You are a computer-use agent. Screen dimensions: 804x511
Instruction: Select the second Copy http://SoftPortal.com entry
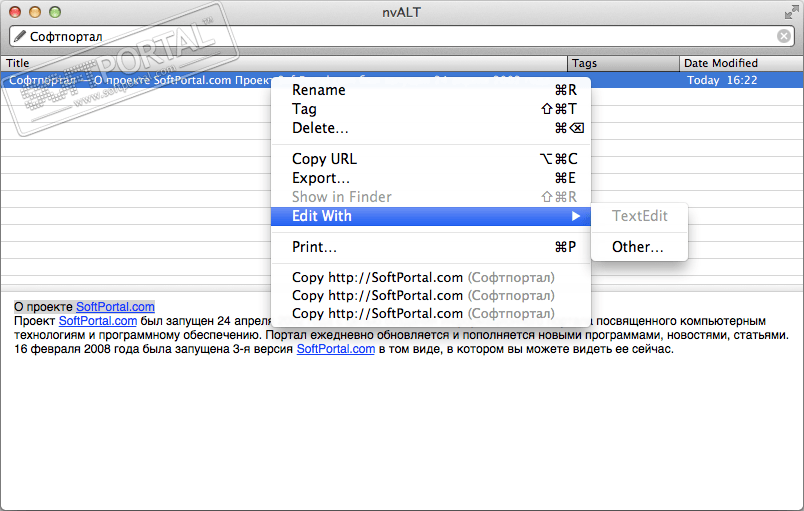431,295
